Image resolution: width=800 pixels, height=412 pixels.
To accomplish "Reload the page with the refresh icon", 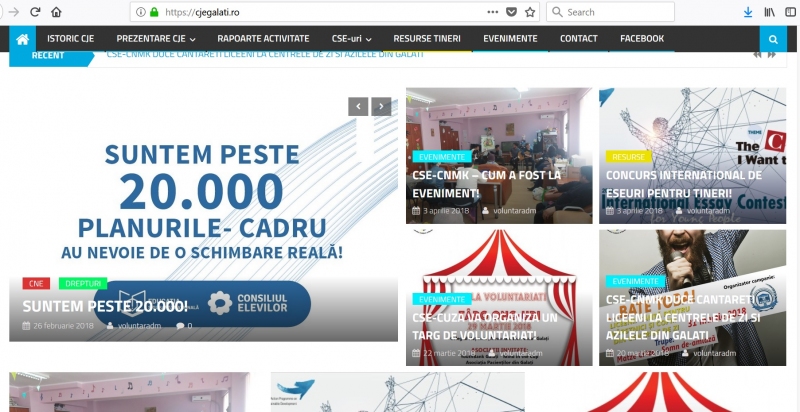I will tap(35, 12).
